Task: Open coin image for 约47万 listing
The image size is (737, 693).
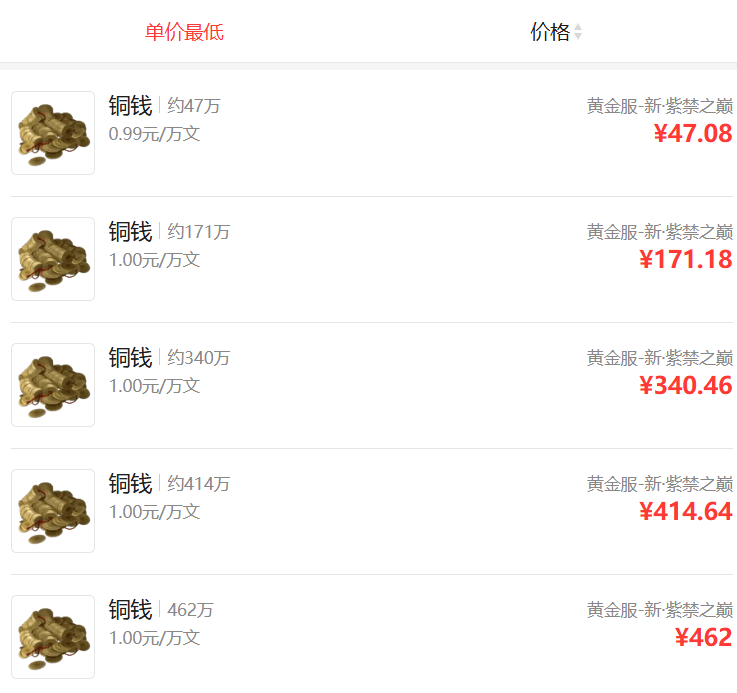Action: tap(53, 133)
